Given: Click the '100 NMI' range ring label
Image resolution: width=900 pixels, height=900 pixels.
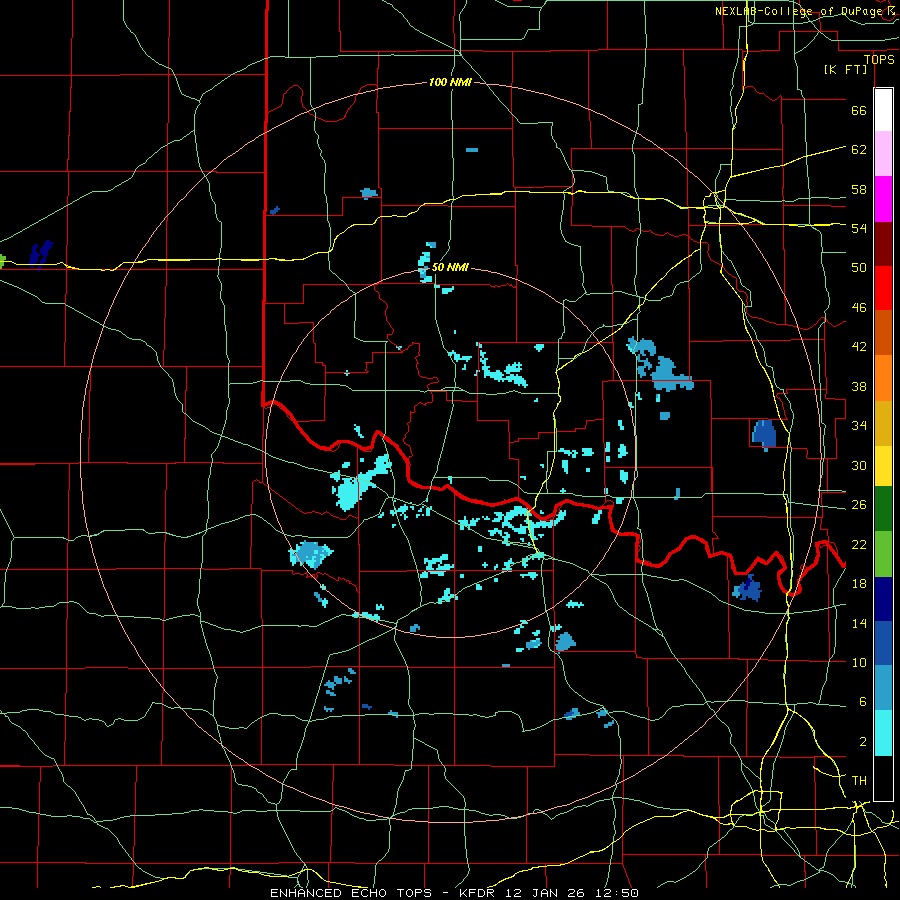Looking at the screenshot, I should 450,82.
